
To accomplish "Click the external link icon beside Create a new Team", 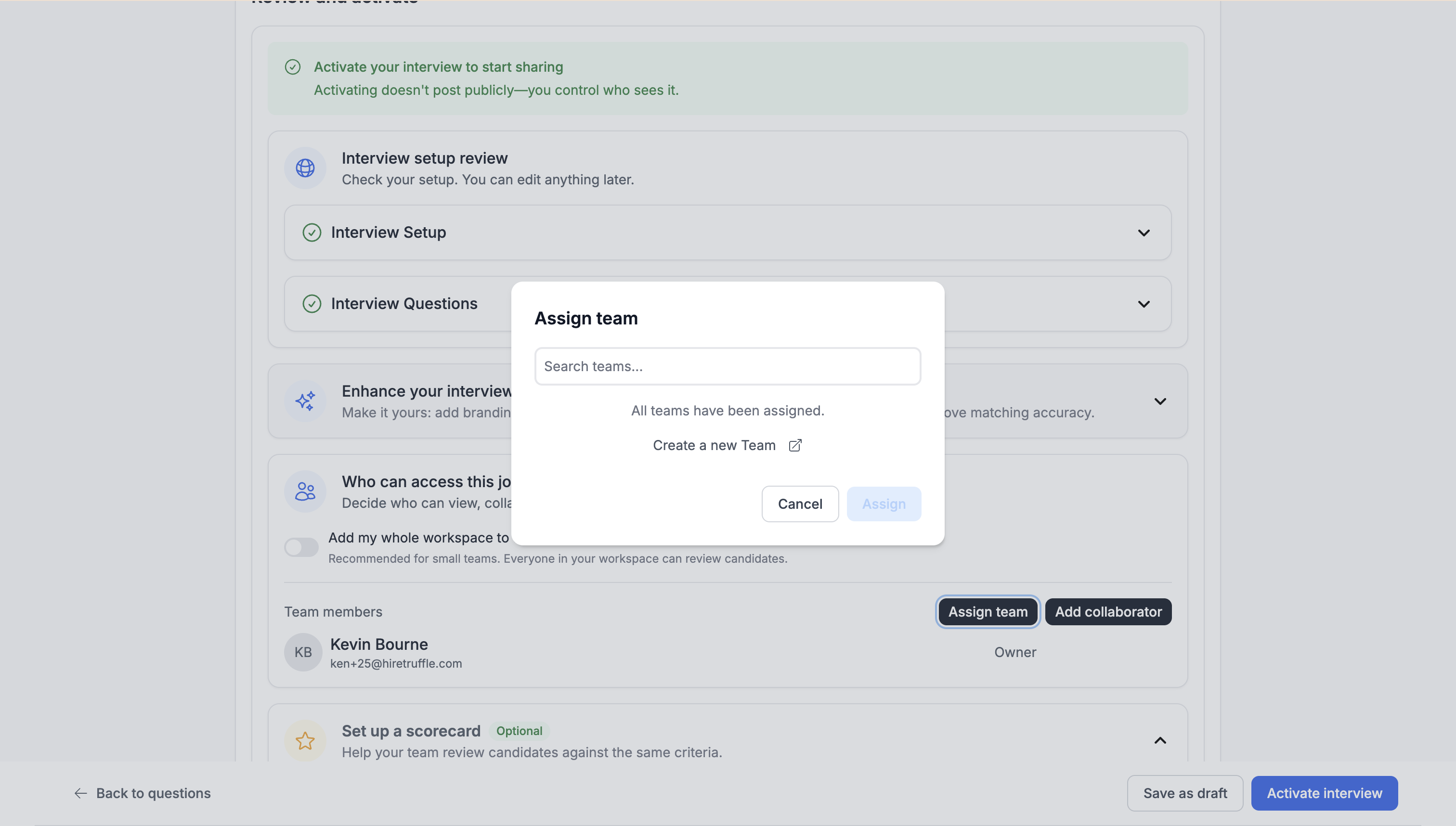I will 795,445.
